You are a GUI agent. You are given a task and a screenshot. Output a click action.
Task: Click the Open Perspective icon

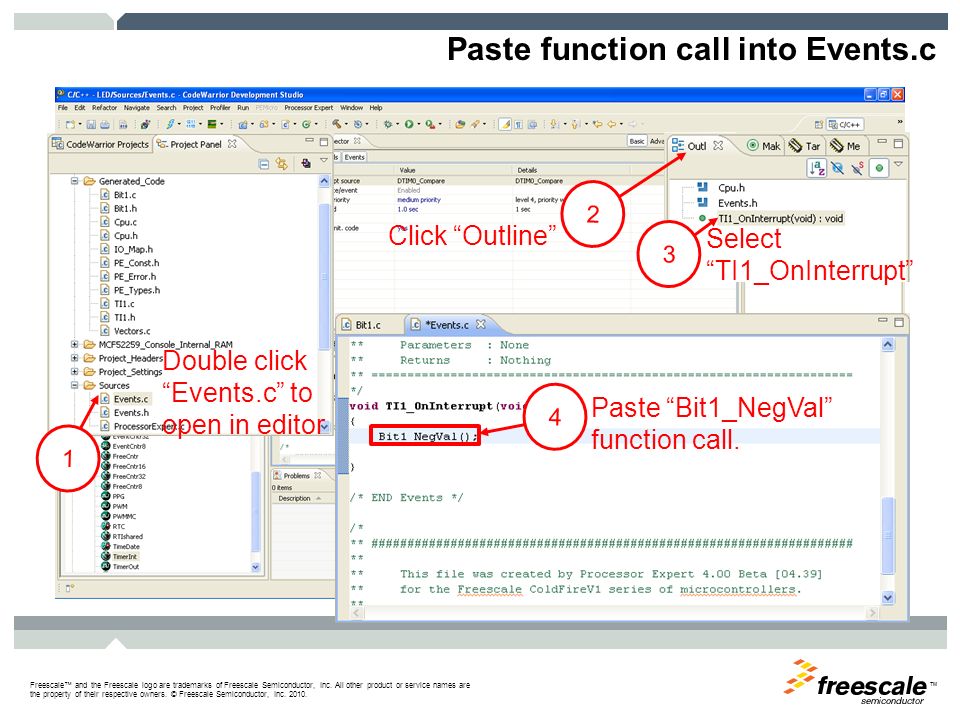(x=819, y=125)
